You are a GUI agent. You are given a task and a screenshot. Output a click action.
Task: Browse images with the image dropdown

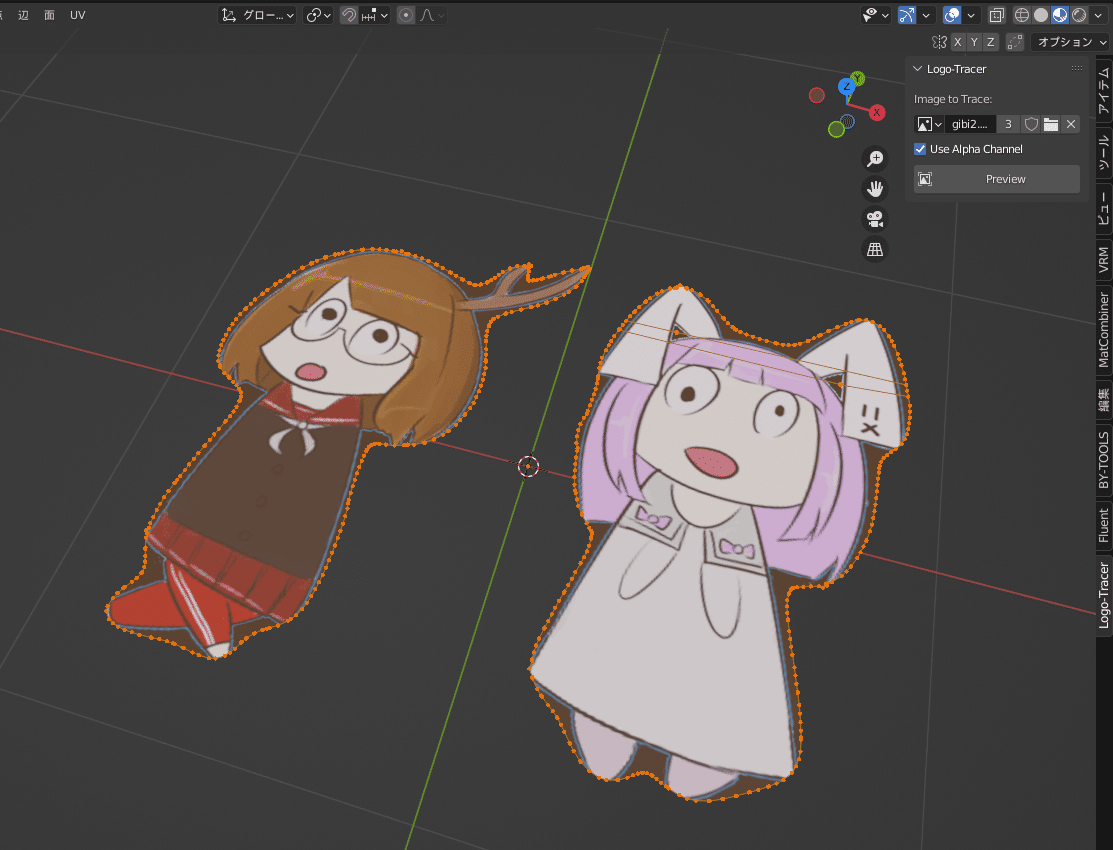coord(929,124)
